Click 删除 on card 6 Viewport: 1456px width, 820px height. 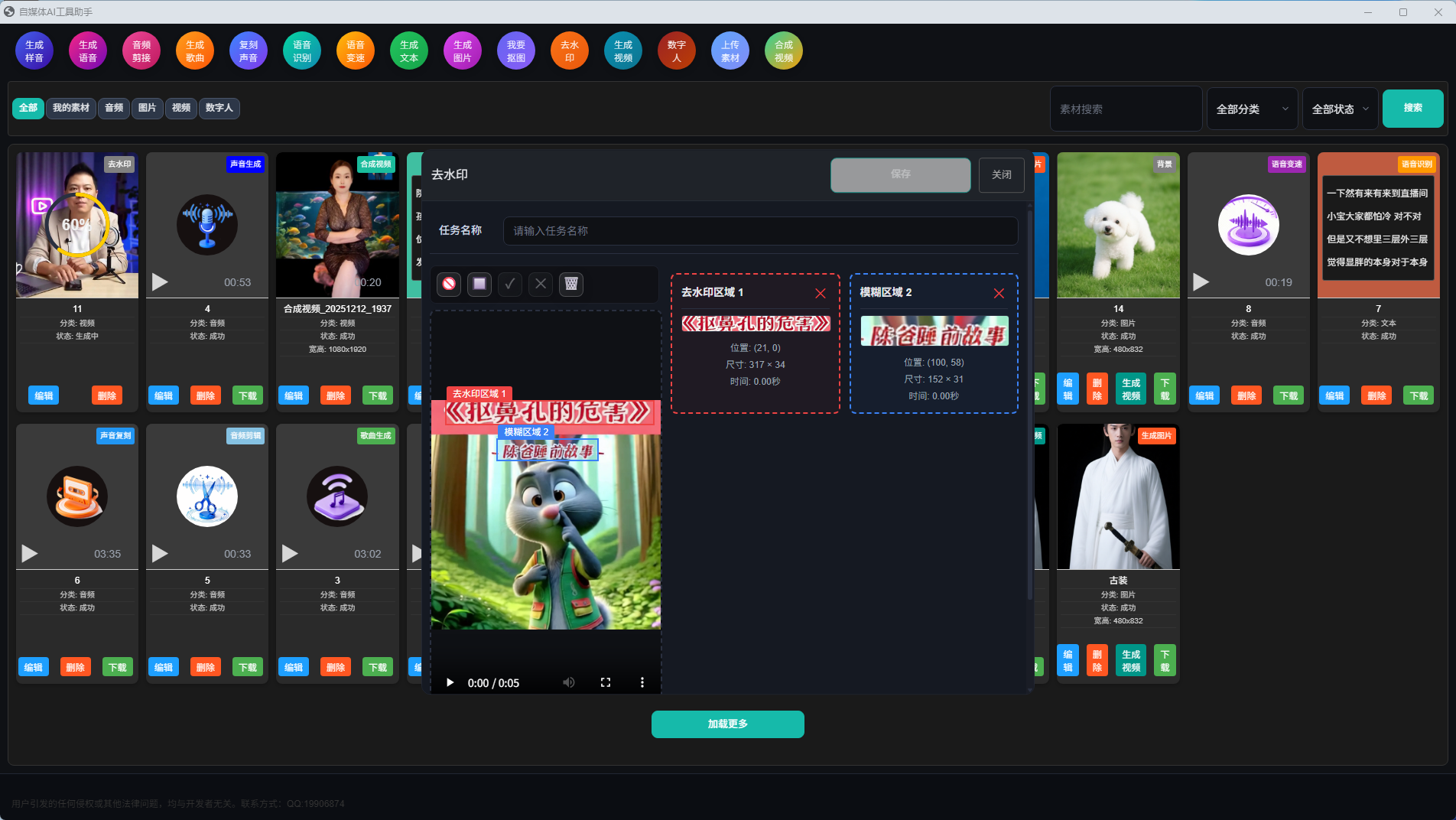point(76,667)
